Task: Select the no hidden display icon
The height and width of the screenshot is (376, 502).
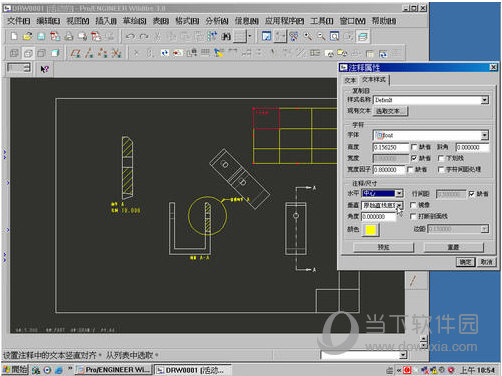Action: point(42,53)
